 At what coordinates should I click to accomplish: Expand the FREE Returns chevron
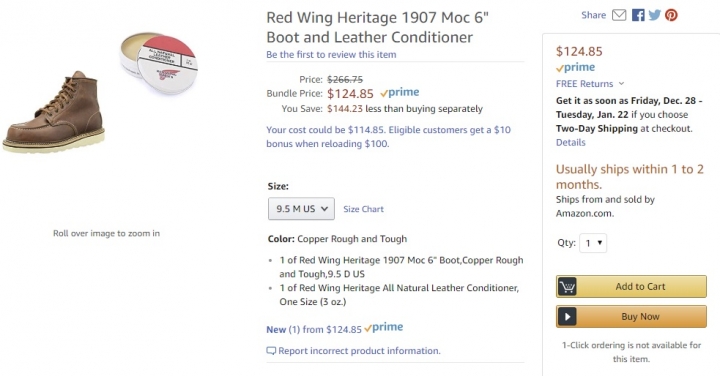[x=621, y=84]
